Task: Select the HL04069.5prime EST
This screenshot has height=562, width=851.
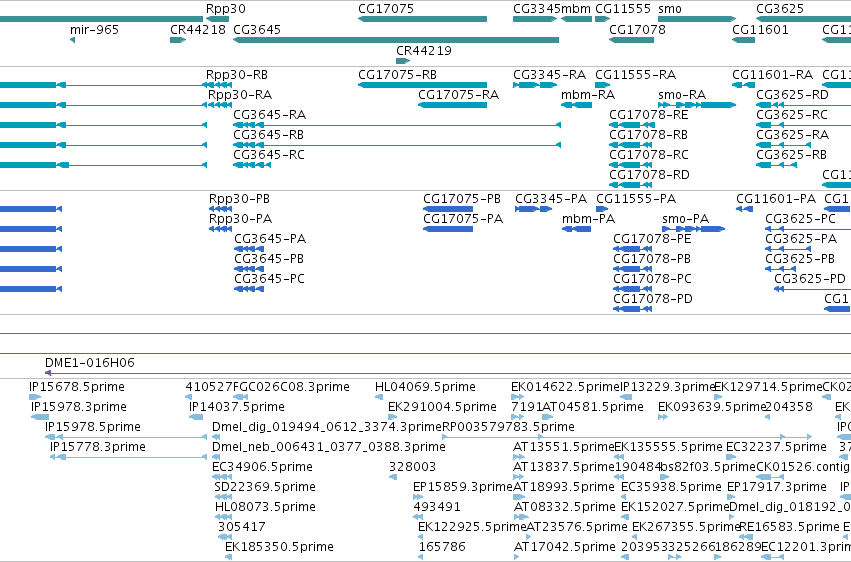Action: (x=379, y=398)
